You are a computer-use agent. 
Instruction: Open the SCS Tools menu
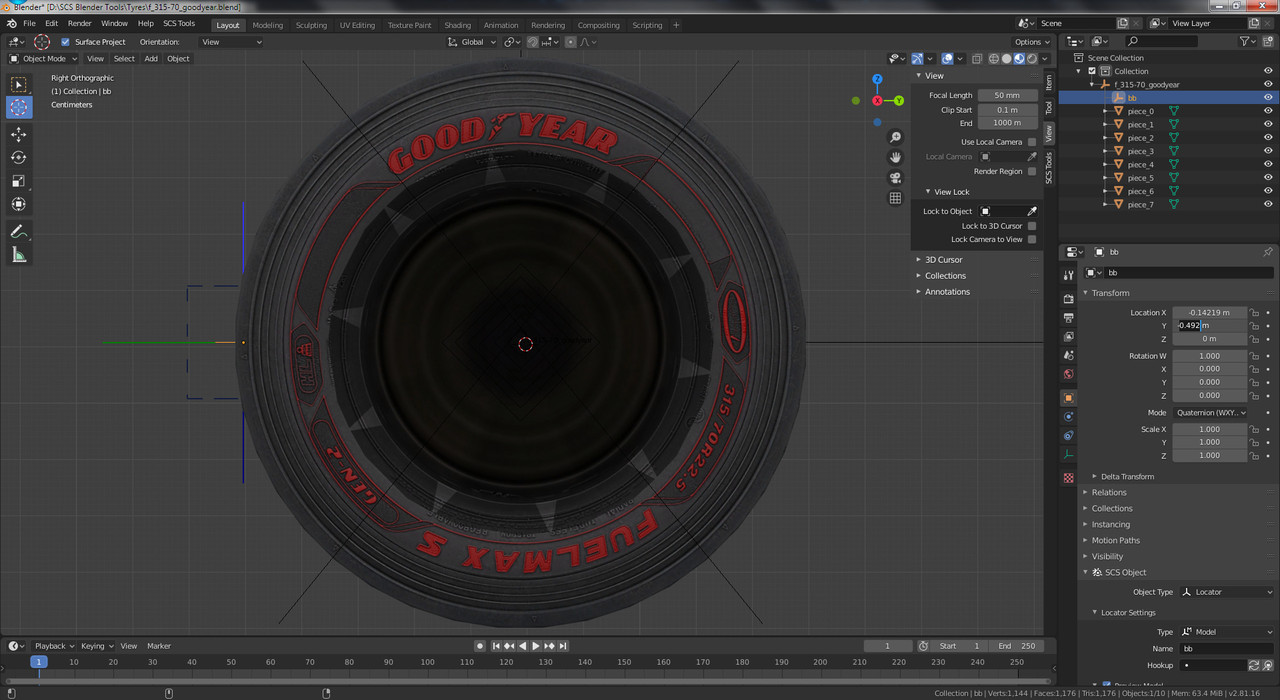[179, 23]
